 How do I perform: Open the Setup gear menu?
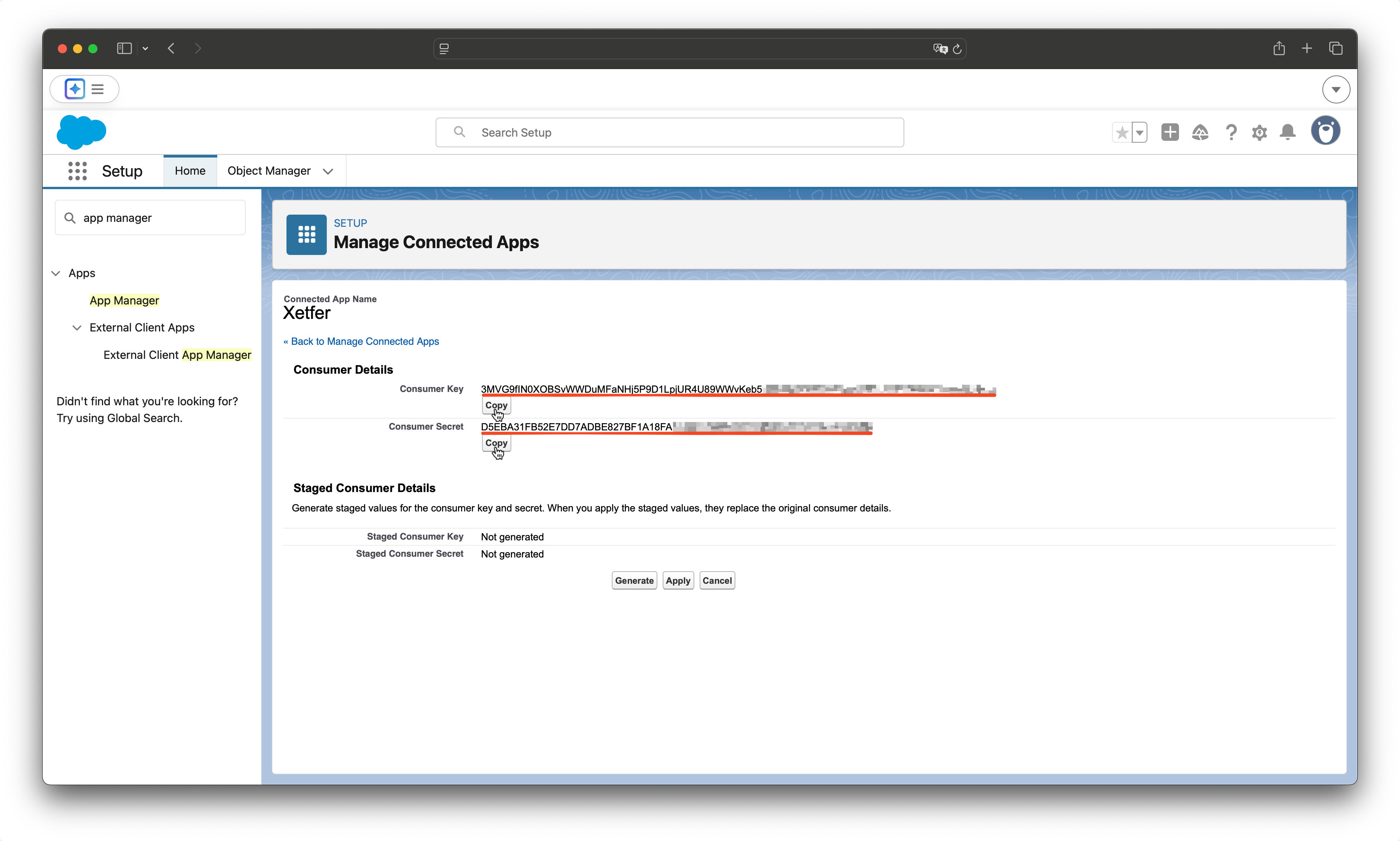(x=1259, y=132)
